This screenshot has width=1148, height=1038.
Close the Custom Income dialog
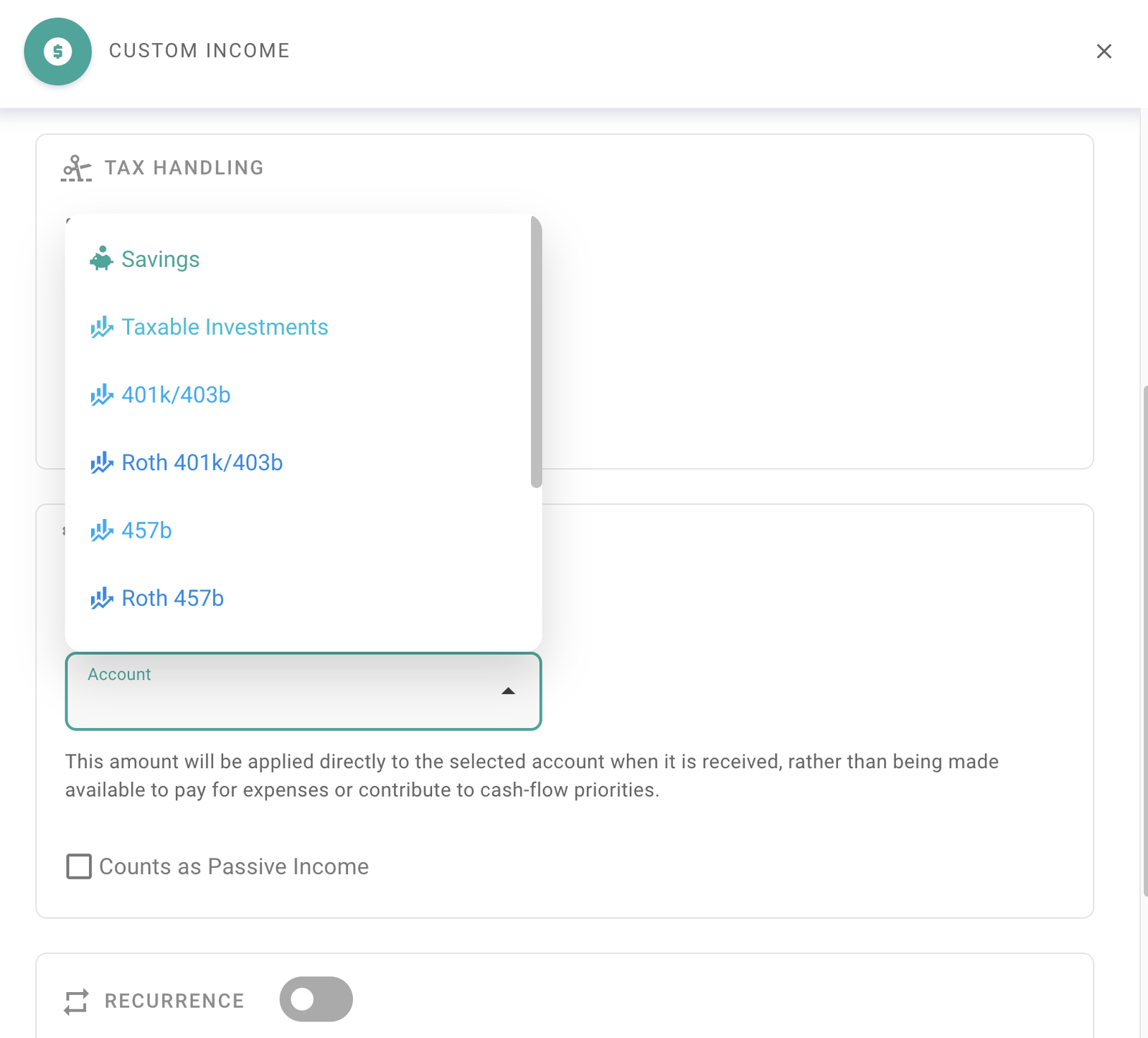click(x=1104, y=51)
